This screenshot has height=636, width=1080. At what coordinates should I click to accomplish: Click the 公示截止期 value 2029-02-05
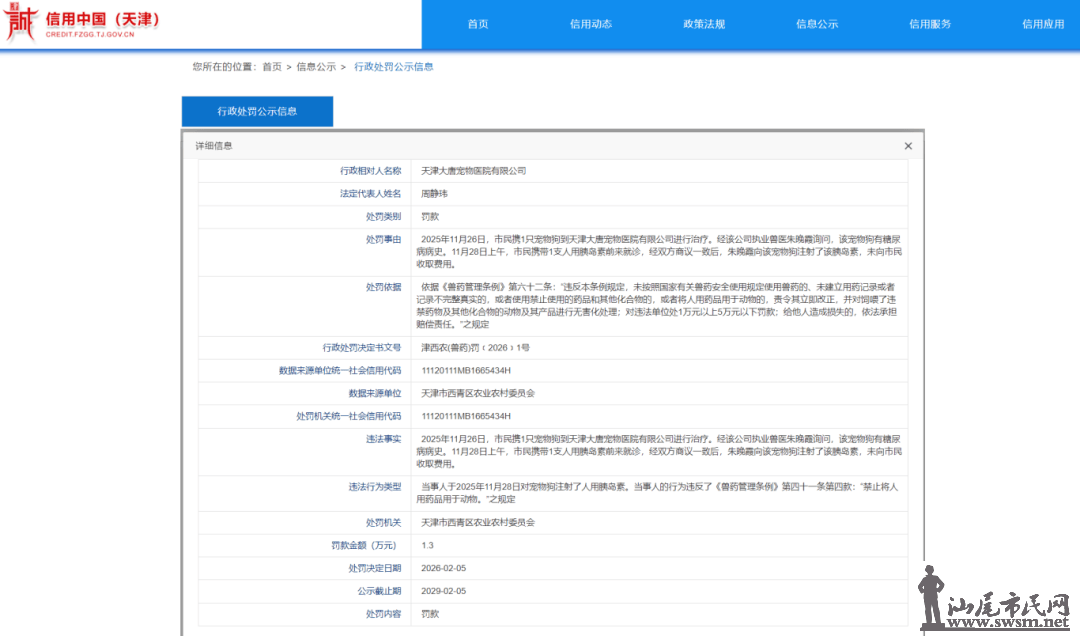click(x=444, y=591)
